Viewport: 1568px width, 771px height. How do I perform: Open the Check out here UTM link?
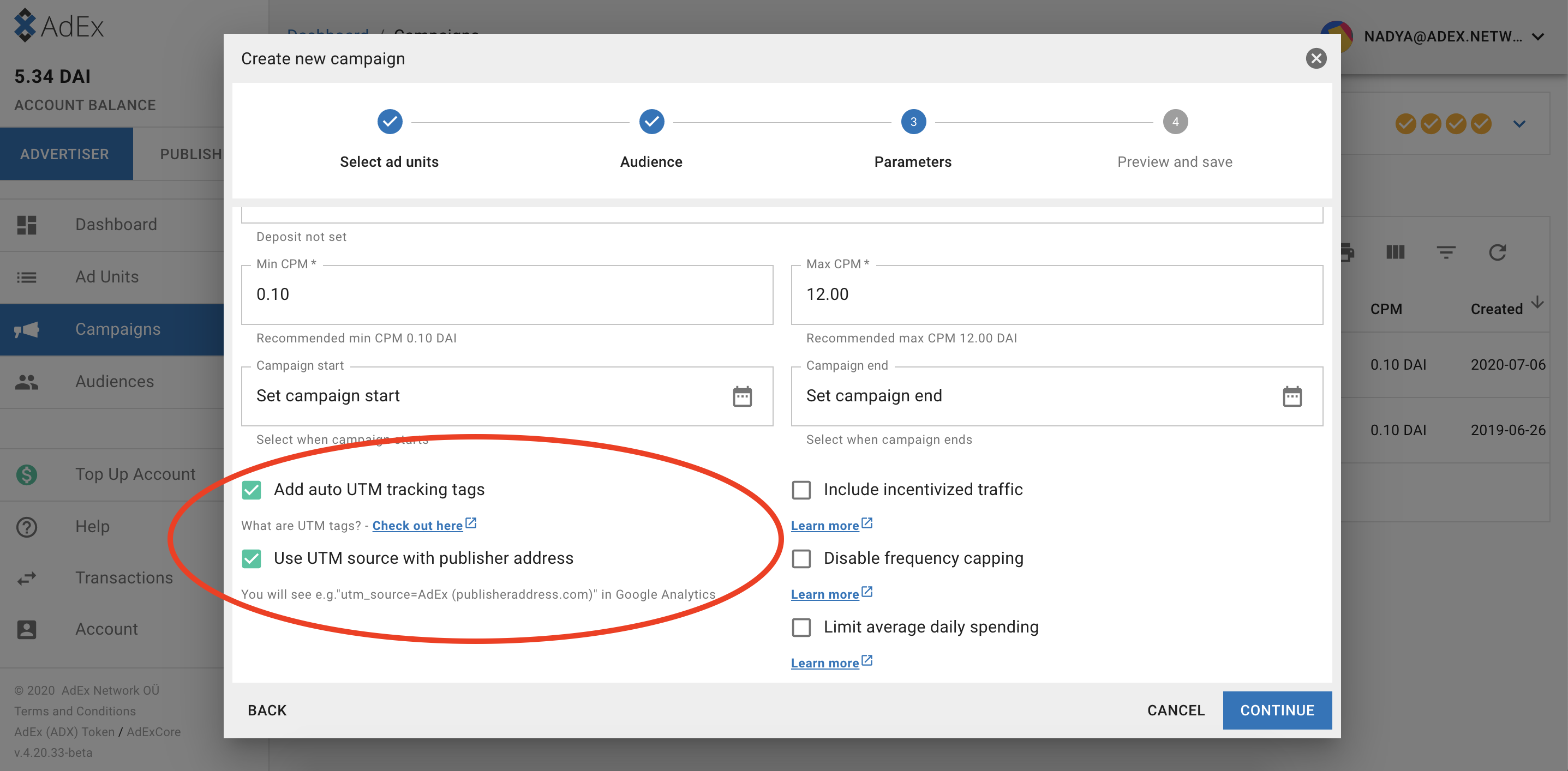click(x=417, y=526)
